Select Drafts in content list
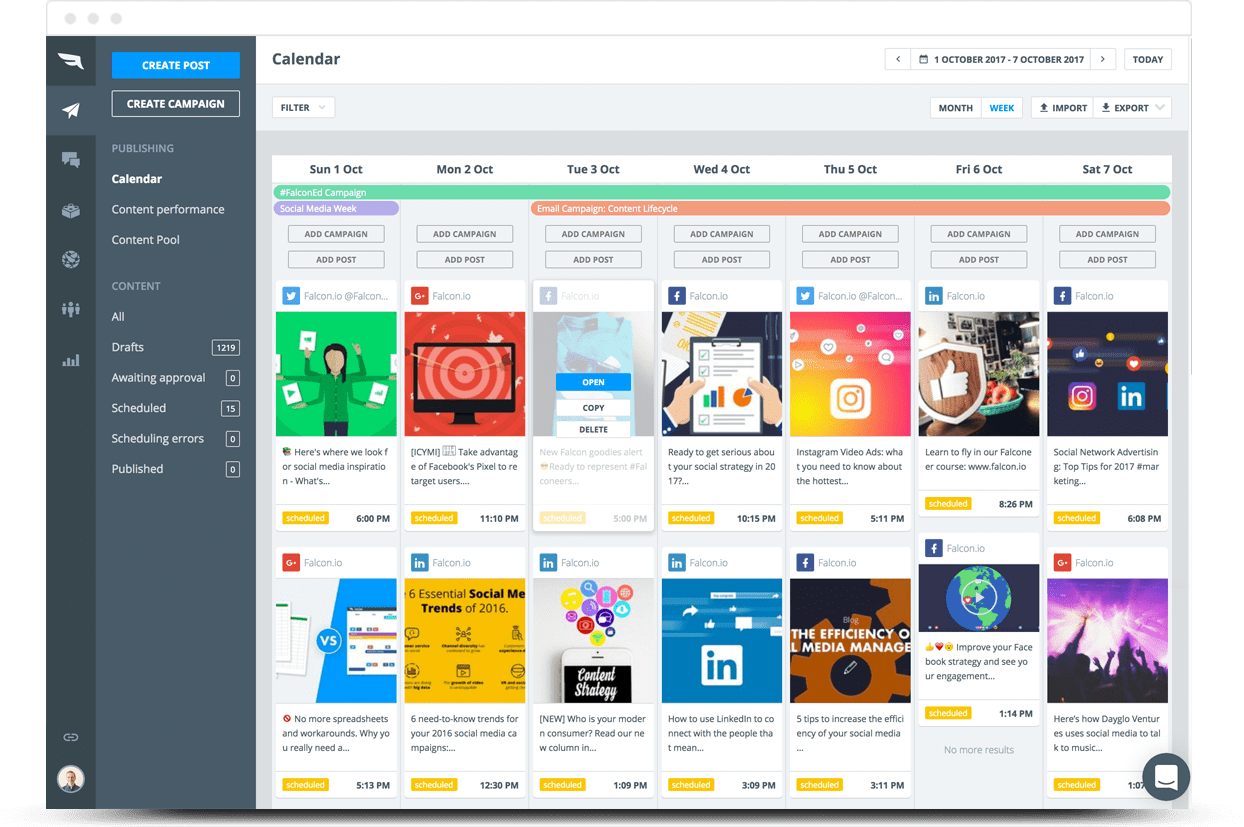1244x827 pixels. point(128,347)
